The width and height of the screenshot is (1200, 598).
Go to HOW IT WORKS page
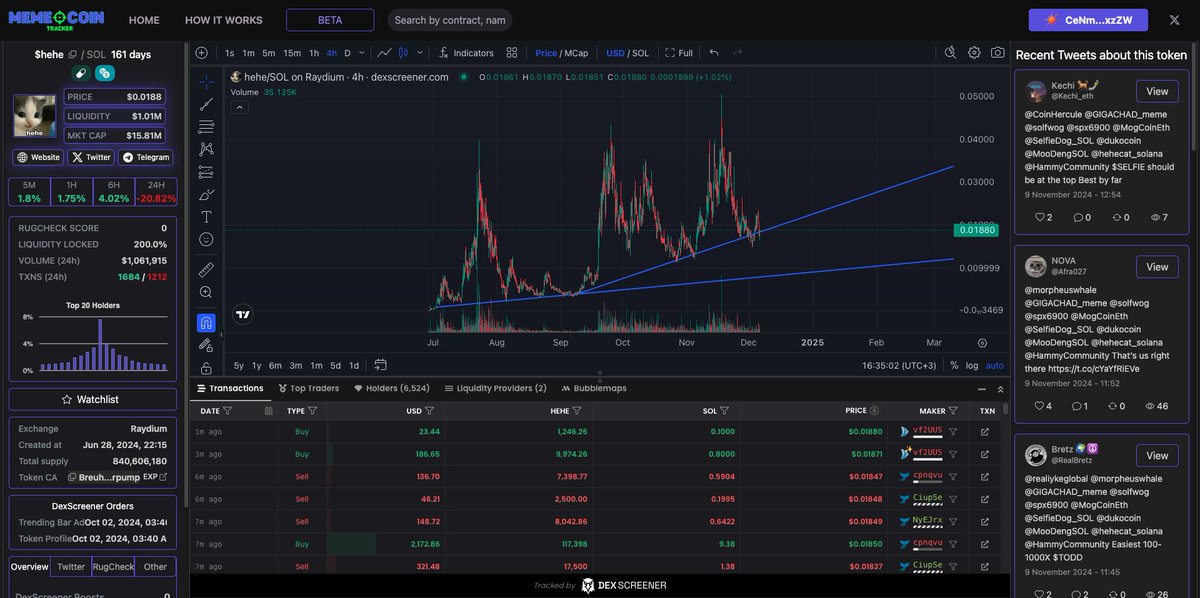click(x=224, y=20)
